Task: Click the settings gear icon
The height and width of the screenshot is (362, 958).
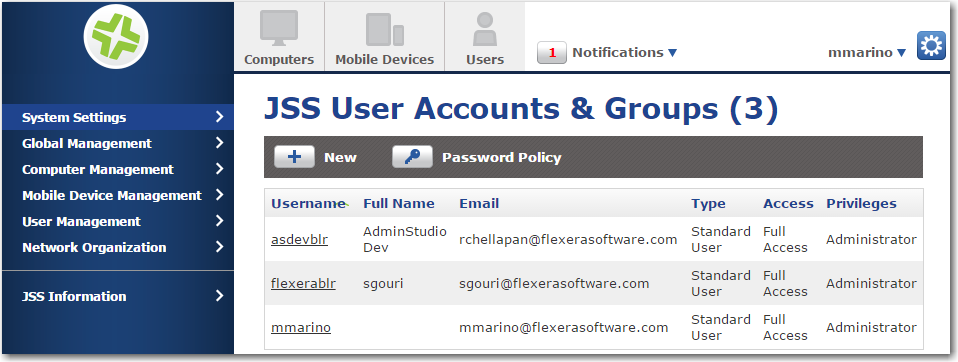Action: click(x=931, y=46)
